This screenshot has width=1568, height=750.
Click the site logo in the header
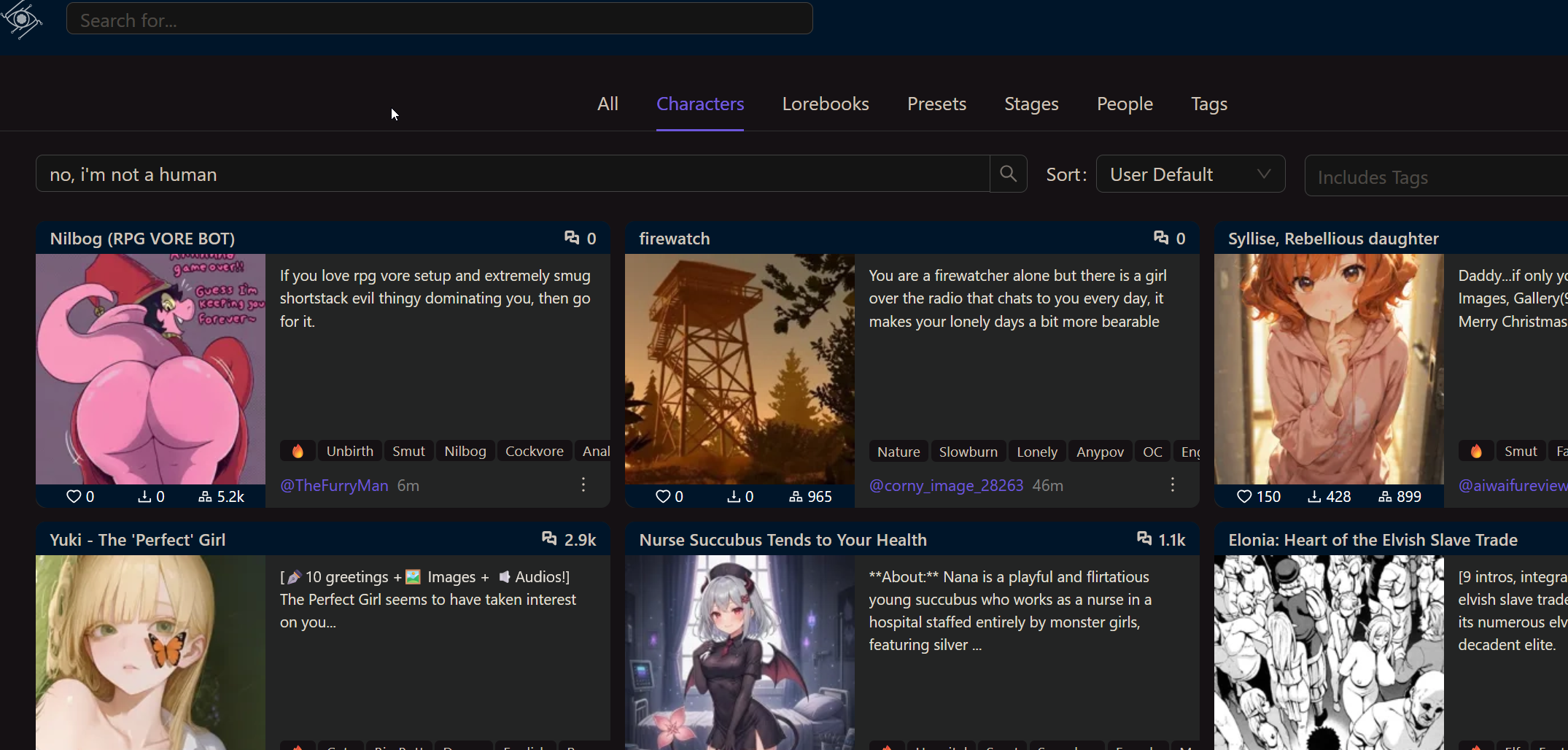click(22, 19)
